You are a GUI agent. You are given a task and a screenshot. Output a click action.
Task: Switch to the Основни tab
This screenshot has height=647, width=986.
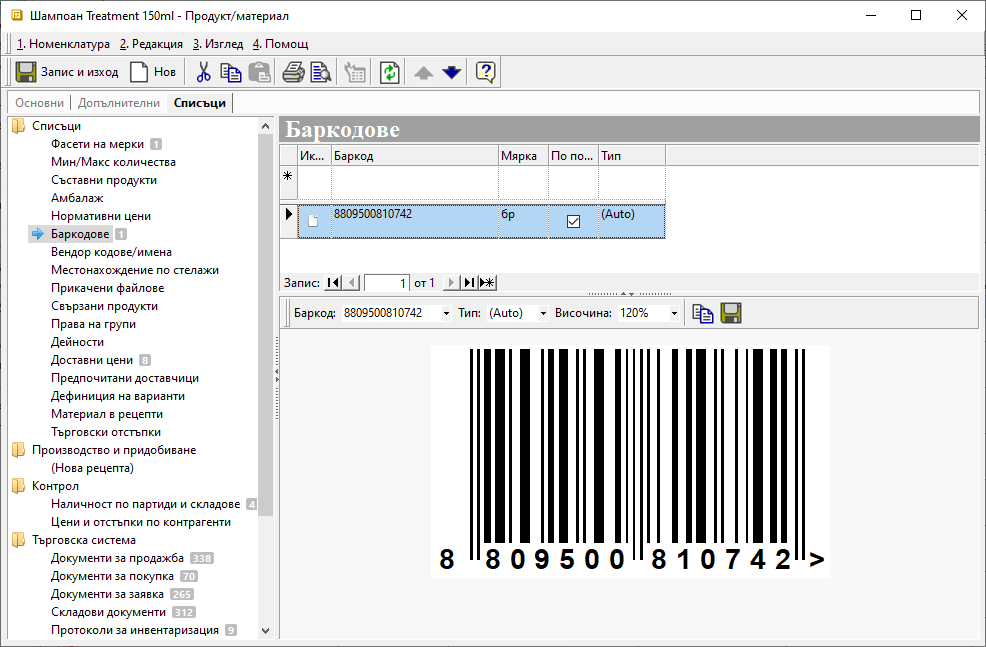coord(40,103)
